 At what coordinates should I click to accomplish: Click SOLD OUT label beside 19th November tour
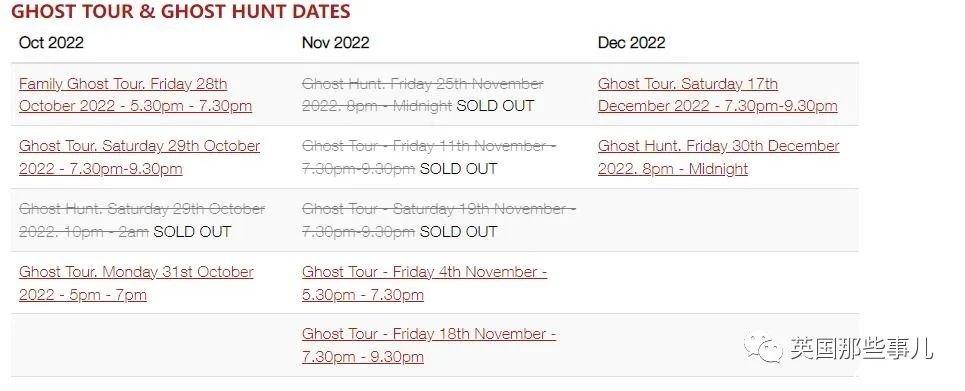pos(458,232)
